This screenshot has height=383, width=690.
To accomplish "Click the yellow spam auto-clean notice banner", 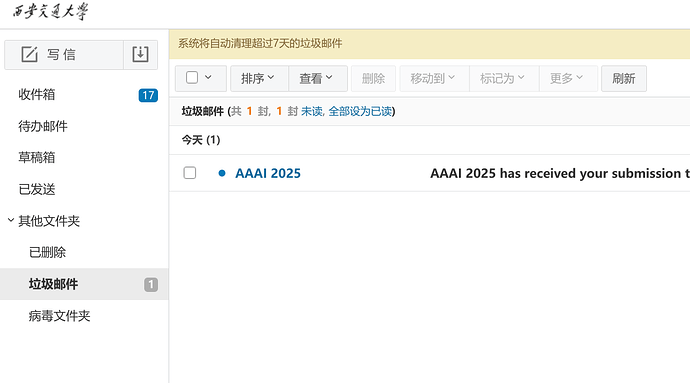I will click(429, 44).
